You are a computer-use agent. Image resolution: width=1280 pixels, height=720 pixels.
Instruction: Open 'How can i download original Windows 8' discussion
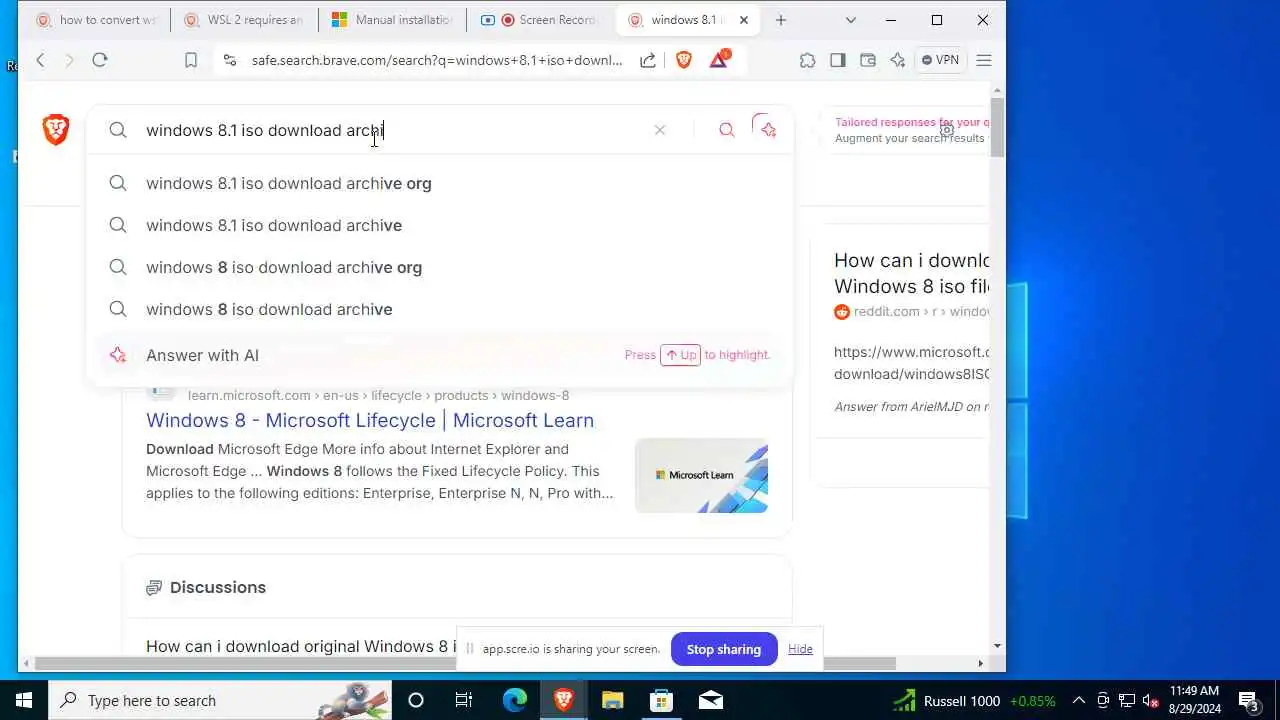(x=300, y=646)
